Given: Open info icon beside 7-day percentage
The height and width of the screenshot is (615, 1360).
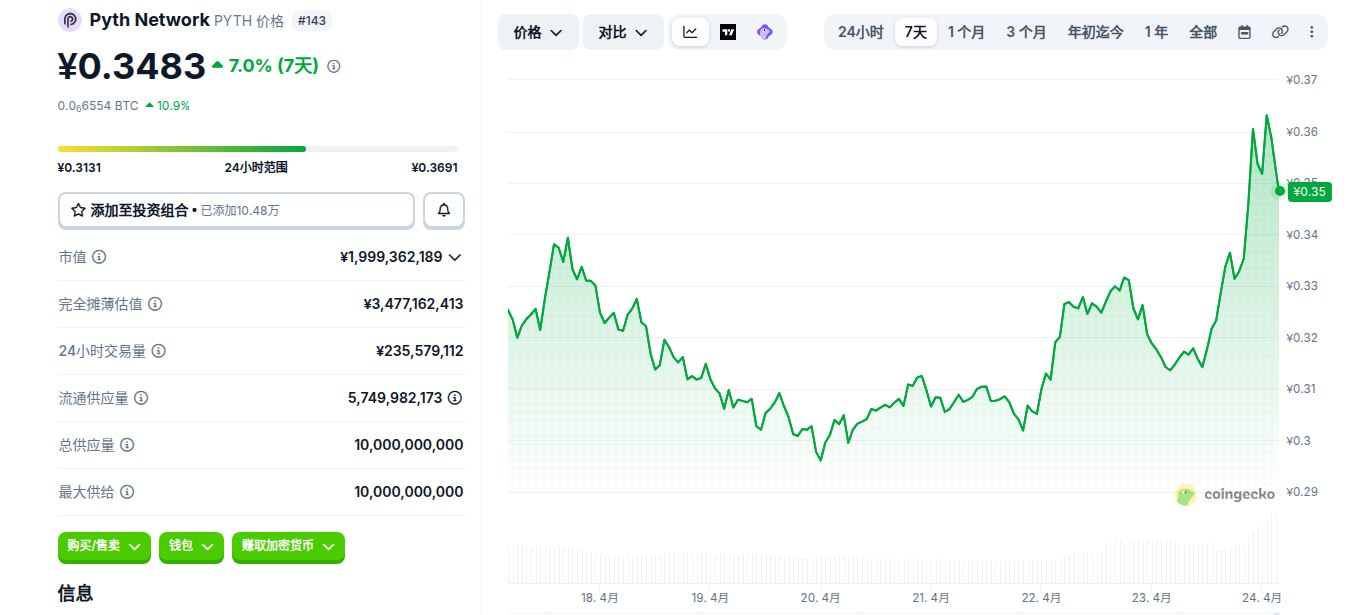Looking at the screenshot, I should 334,66.
